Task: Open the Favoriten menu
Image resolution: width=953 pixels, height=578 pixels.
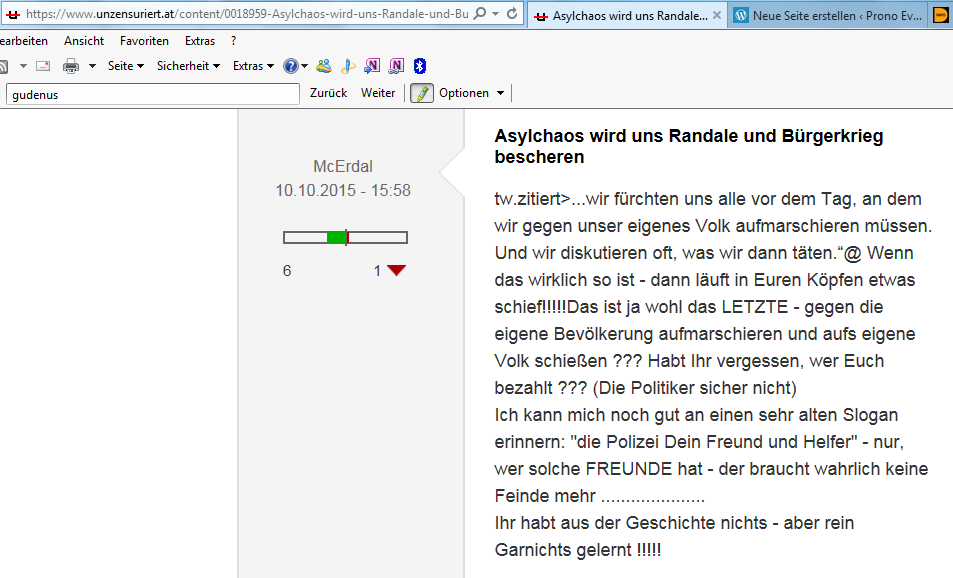Action: pos(144,41)
